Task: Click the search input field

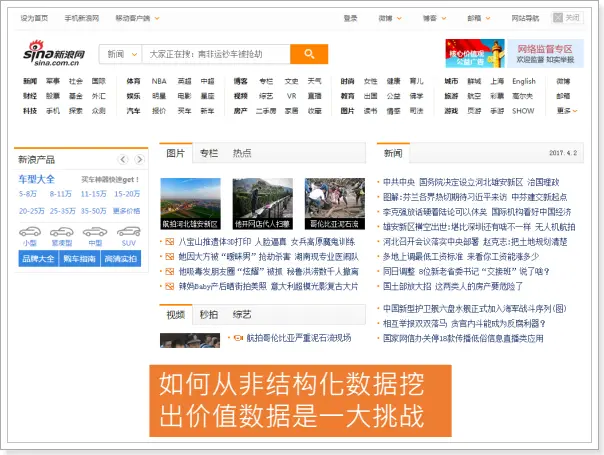Action: coord(216,54)
